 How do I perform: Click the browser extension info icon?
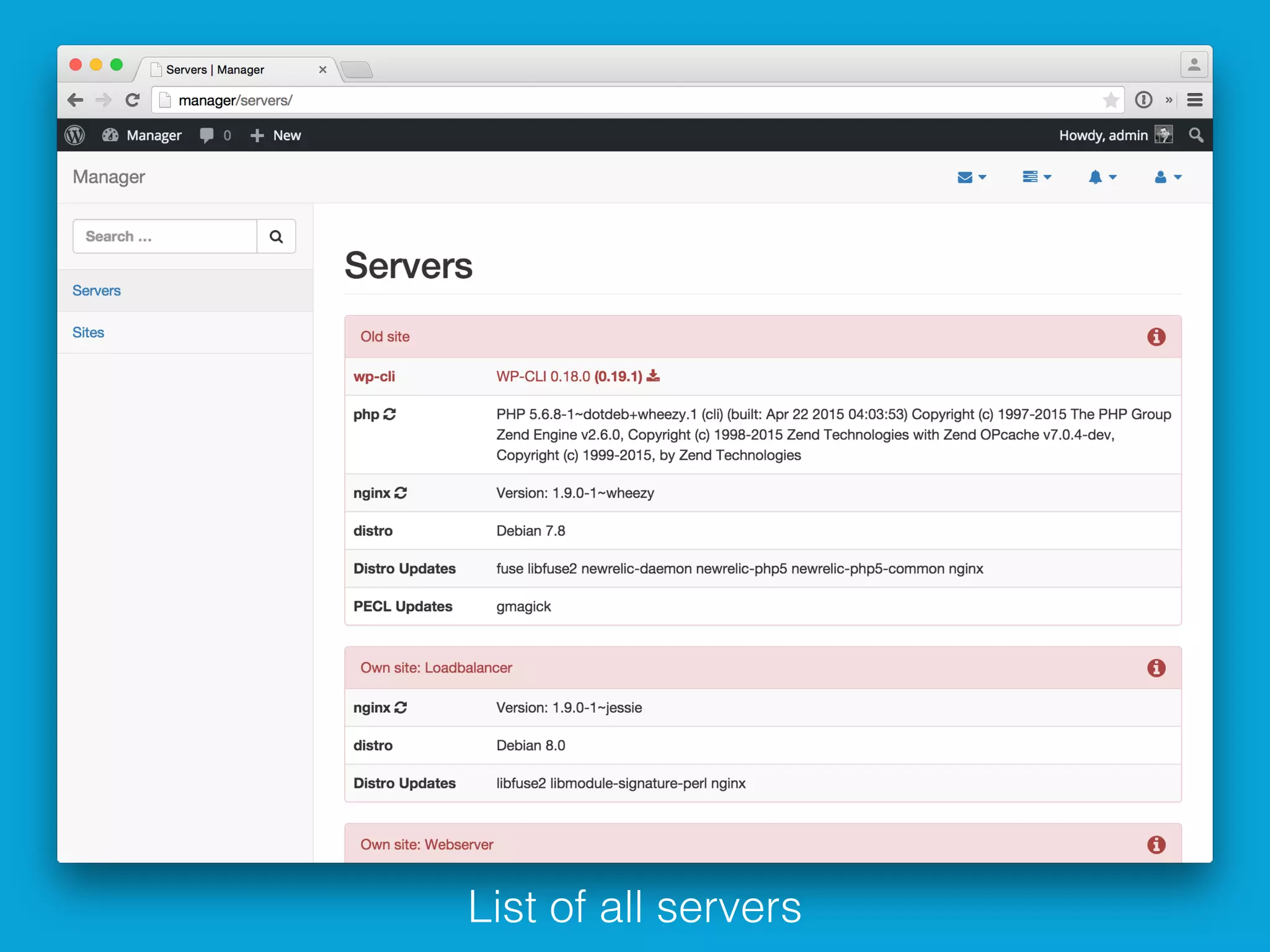click(1143, 100)
